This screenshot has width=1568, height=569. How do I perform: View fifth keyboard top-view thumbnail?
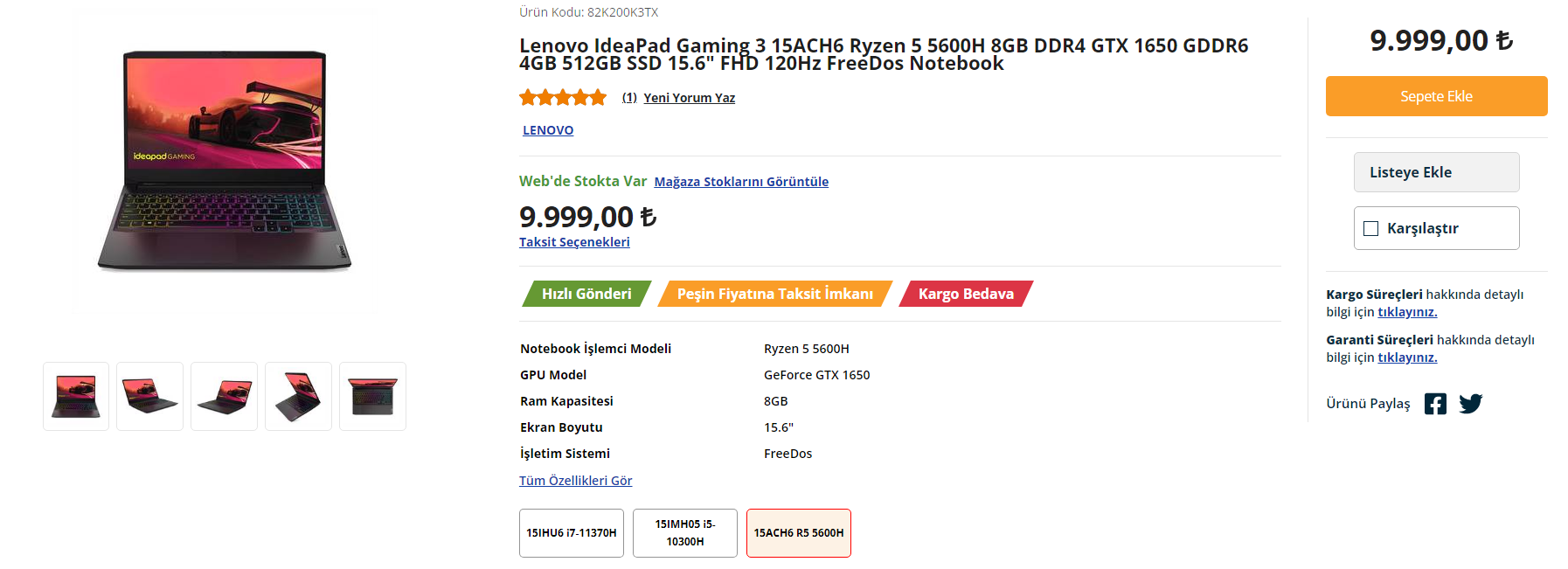372,396
